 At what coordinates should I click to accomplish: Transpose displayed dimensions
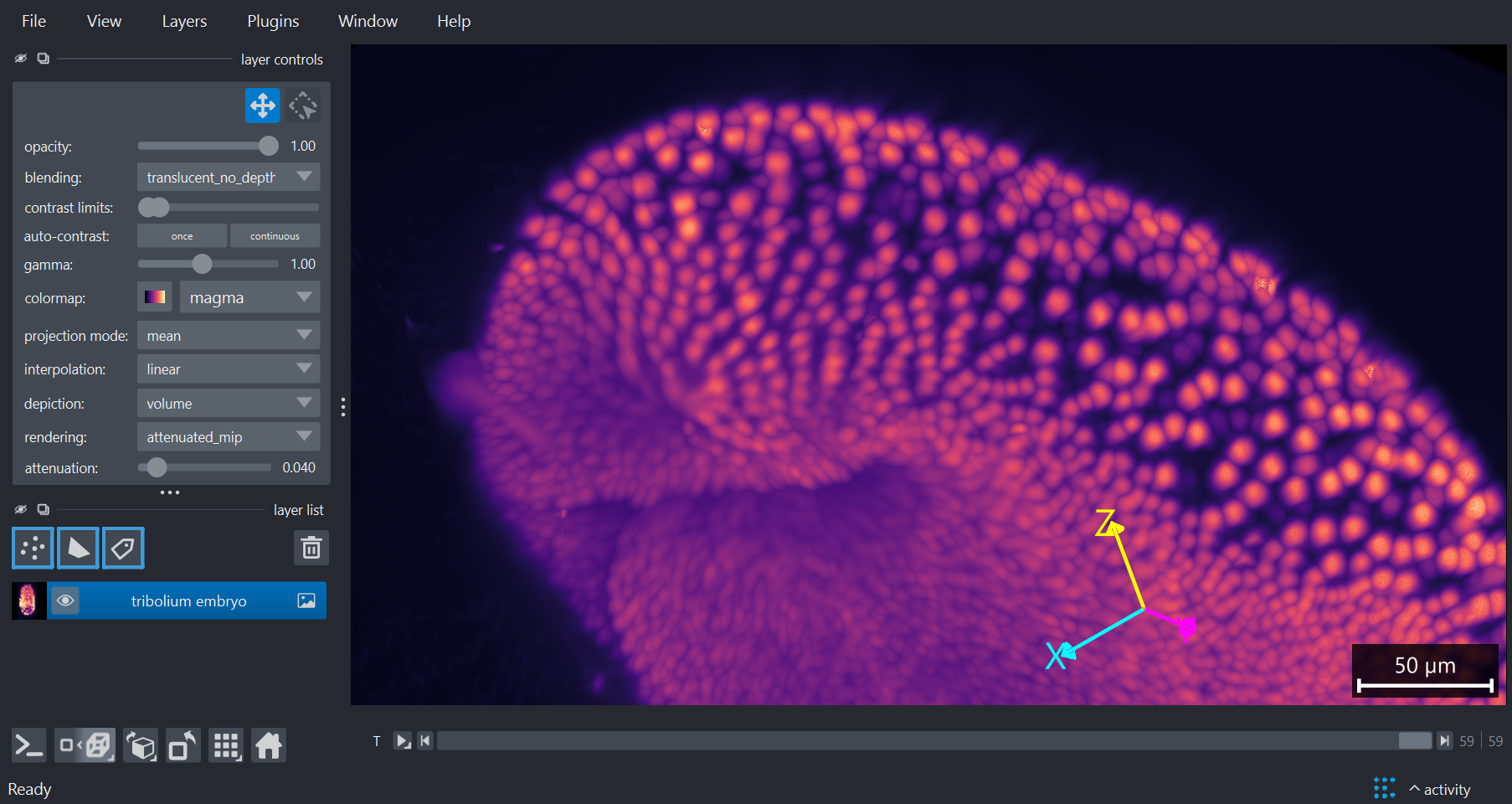(x=183, y=745)
